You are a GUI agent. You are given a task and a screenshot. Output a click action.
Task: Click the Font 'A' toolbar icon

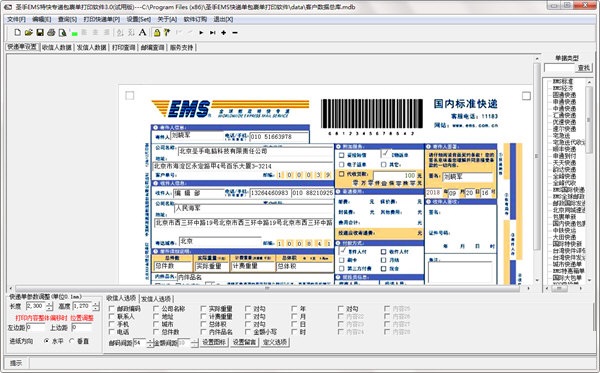click(x=142, y=33)
